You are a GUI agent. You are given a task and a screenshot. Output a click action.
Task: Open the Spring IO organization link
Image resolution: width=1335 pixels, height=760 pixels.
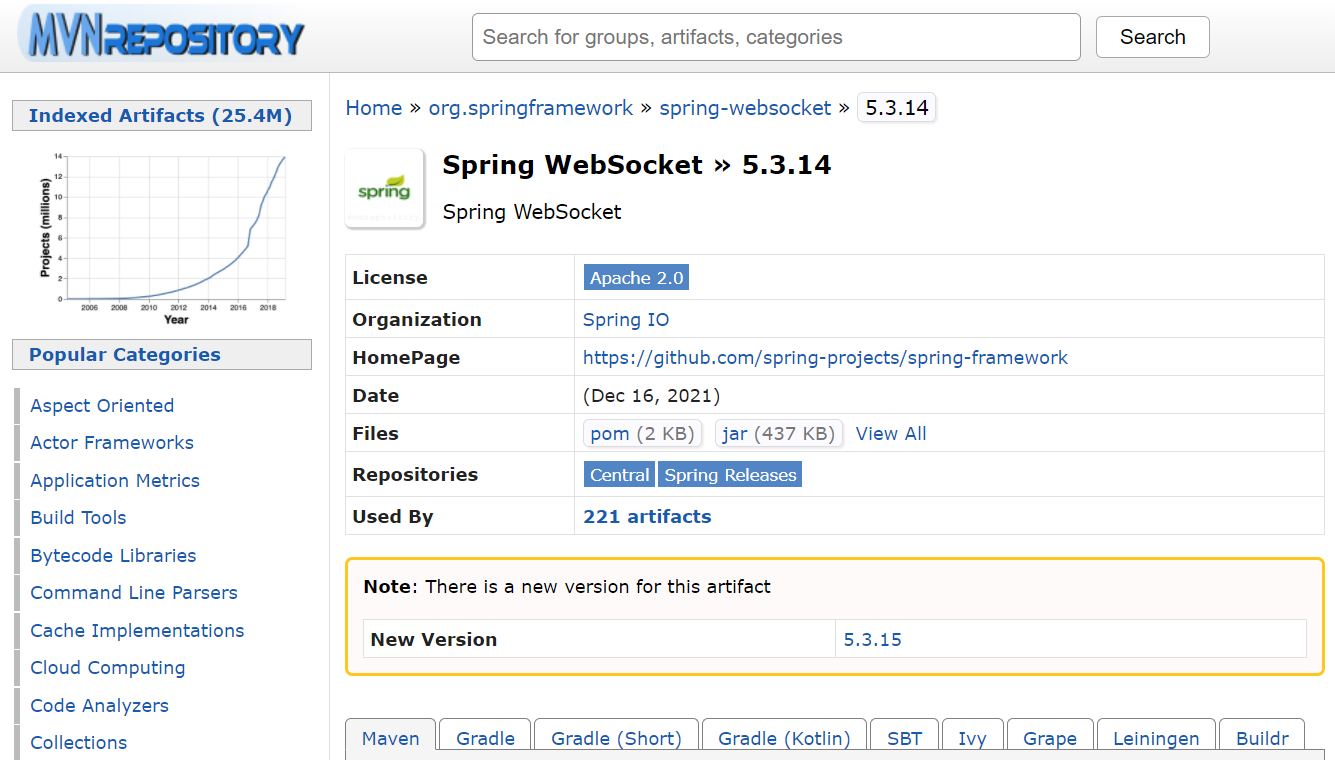point(626,320)
